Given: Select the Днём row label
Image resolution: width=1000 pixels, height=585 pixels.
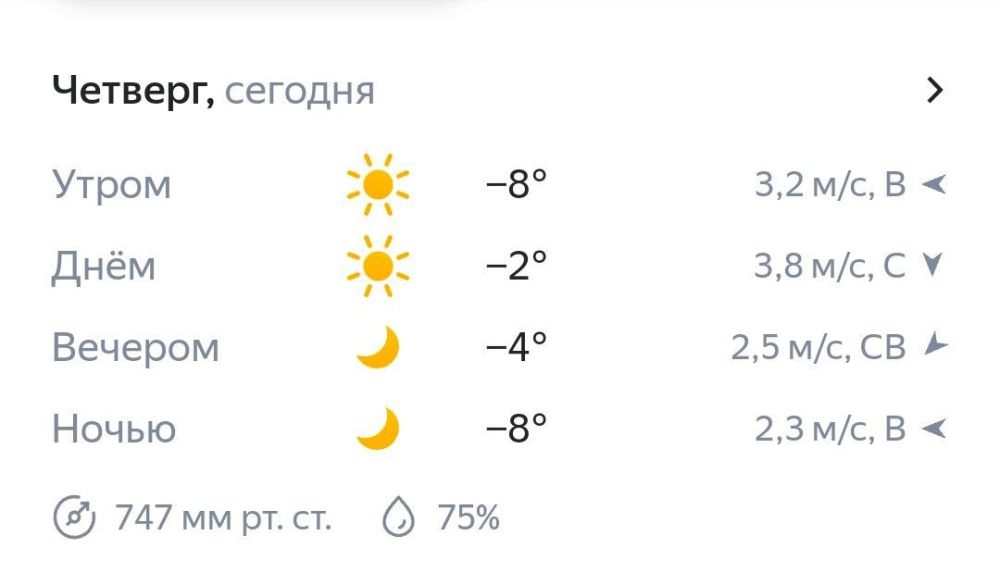Looking at the screenshot, I should (x=105, y=265).
